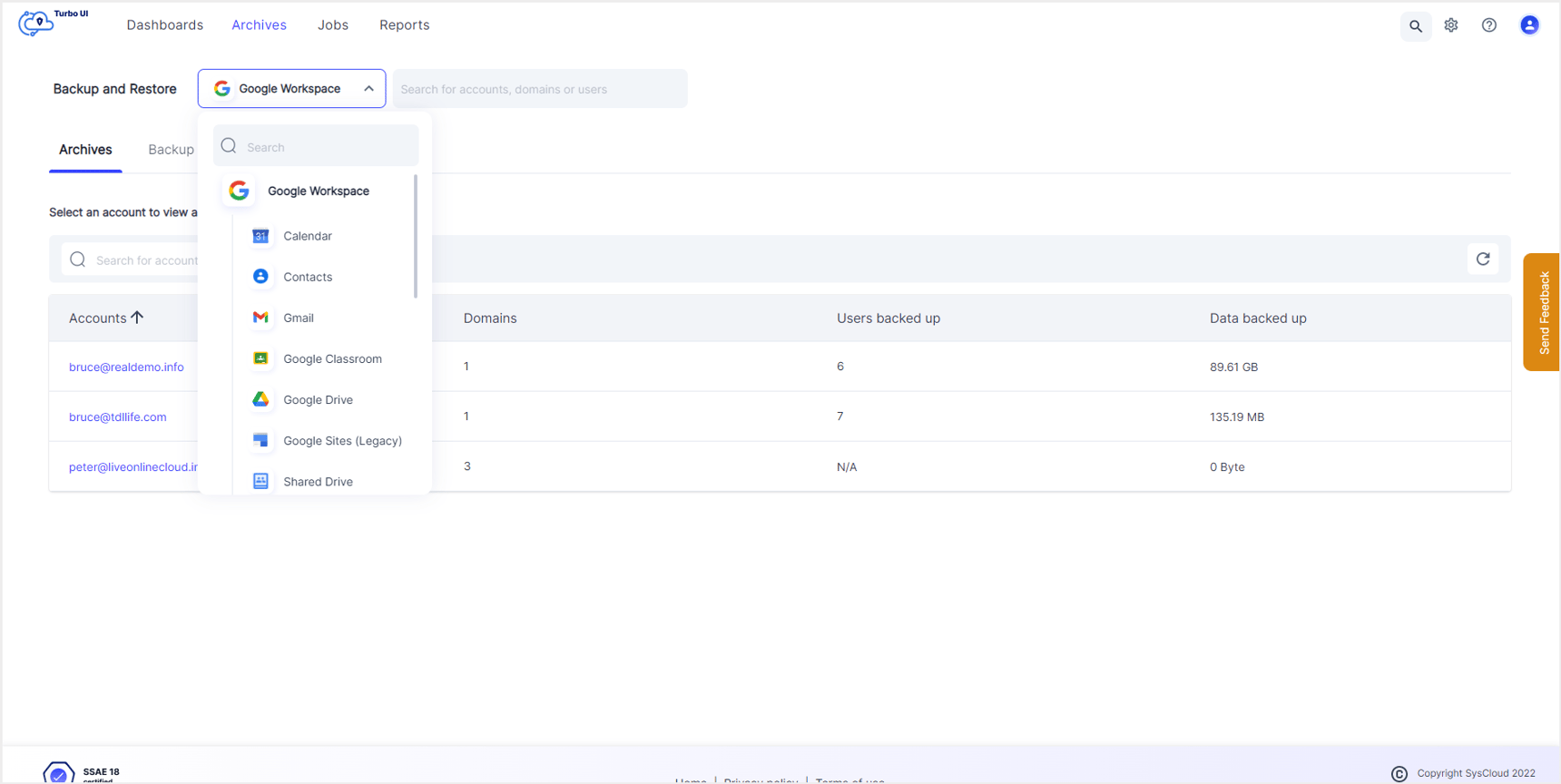Click the dropdown list scrollbar
The height and width of the screenshot is (784, 1561).
(416, 236)
